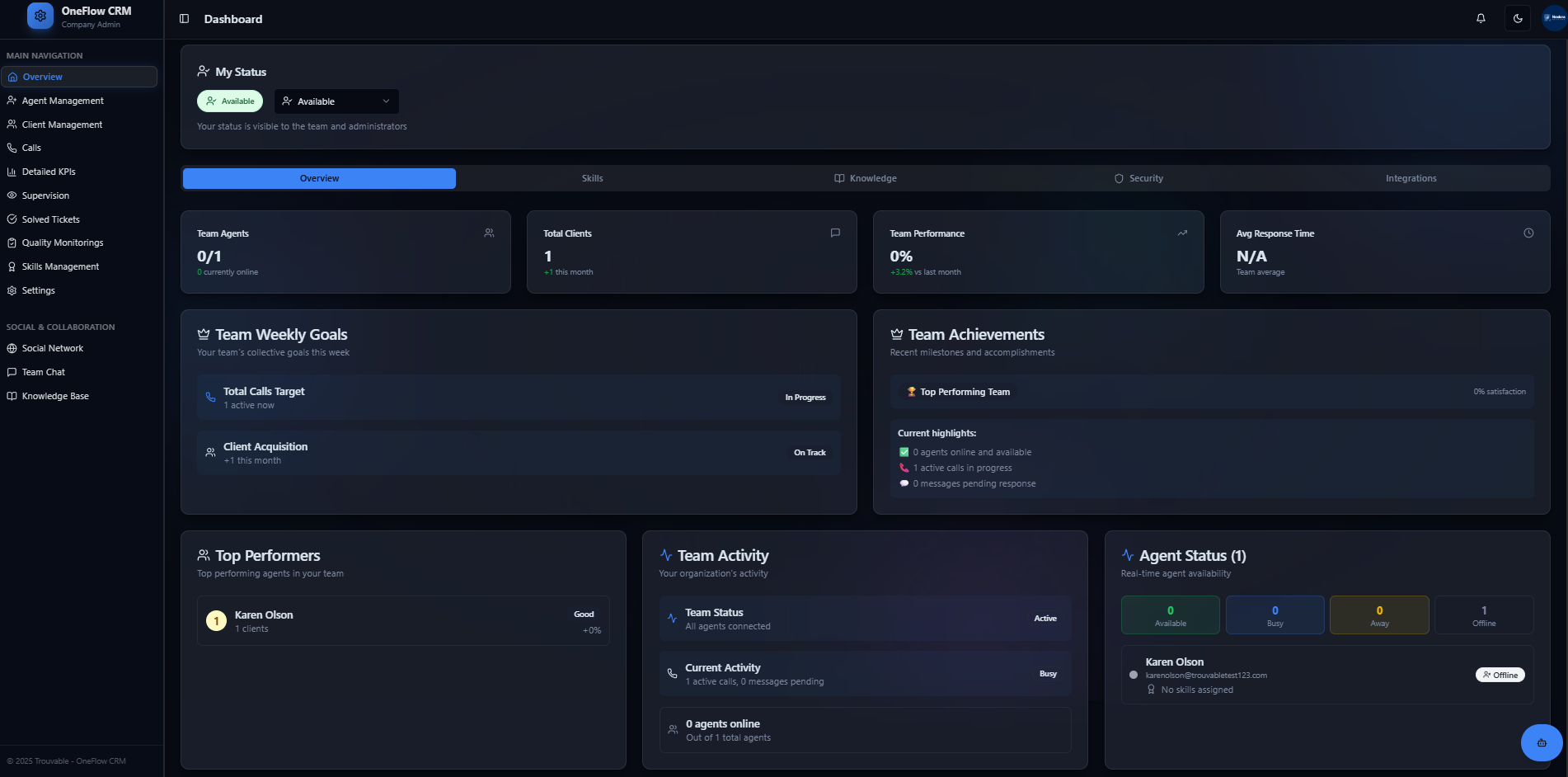Open Team Chat via its chat bubble icon
Viewport: 1568px width, 777px height.
tap(12, 372)
